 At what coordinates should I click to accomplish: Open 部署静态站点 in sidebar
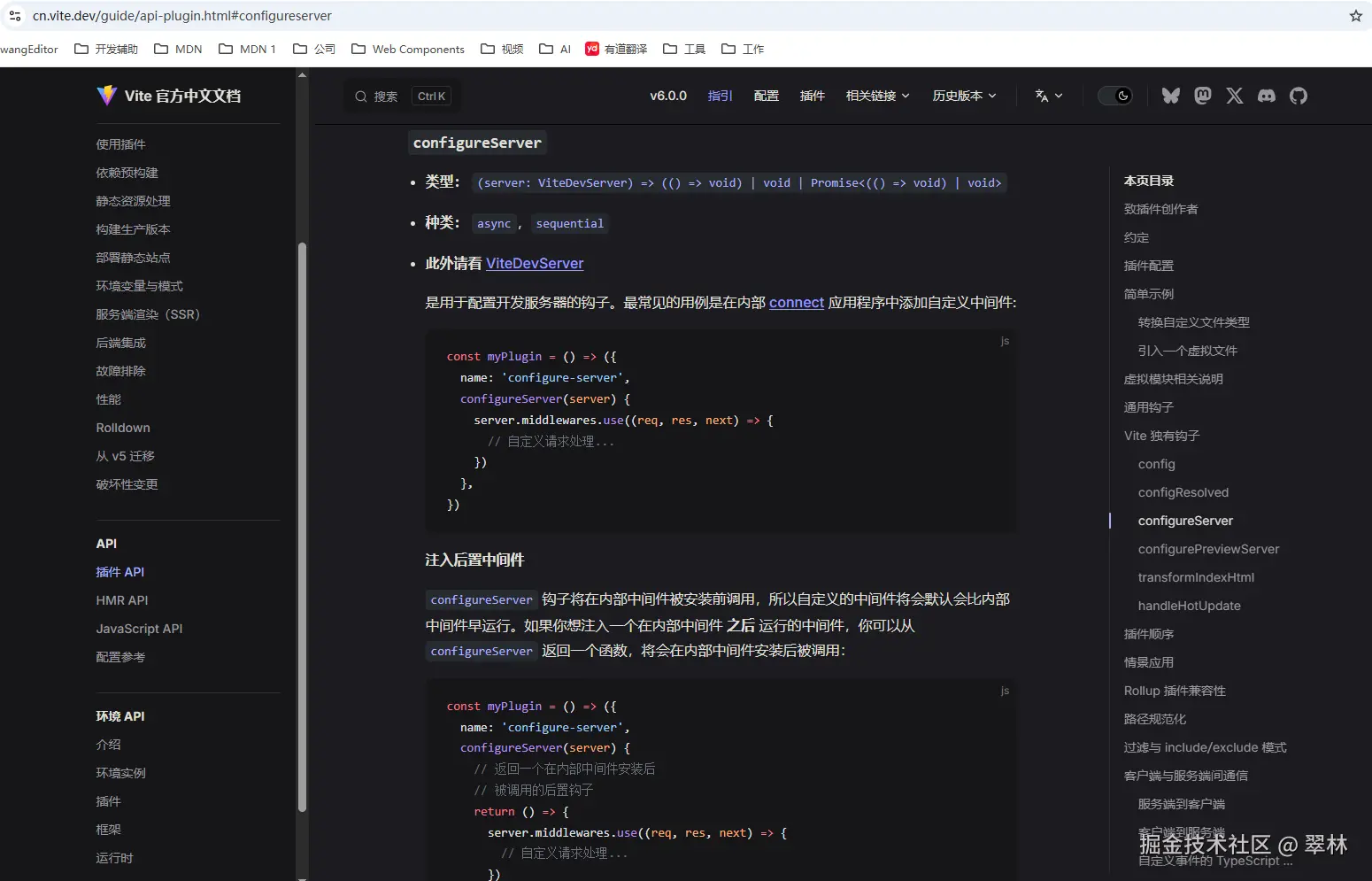point(134,258)
